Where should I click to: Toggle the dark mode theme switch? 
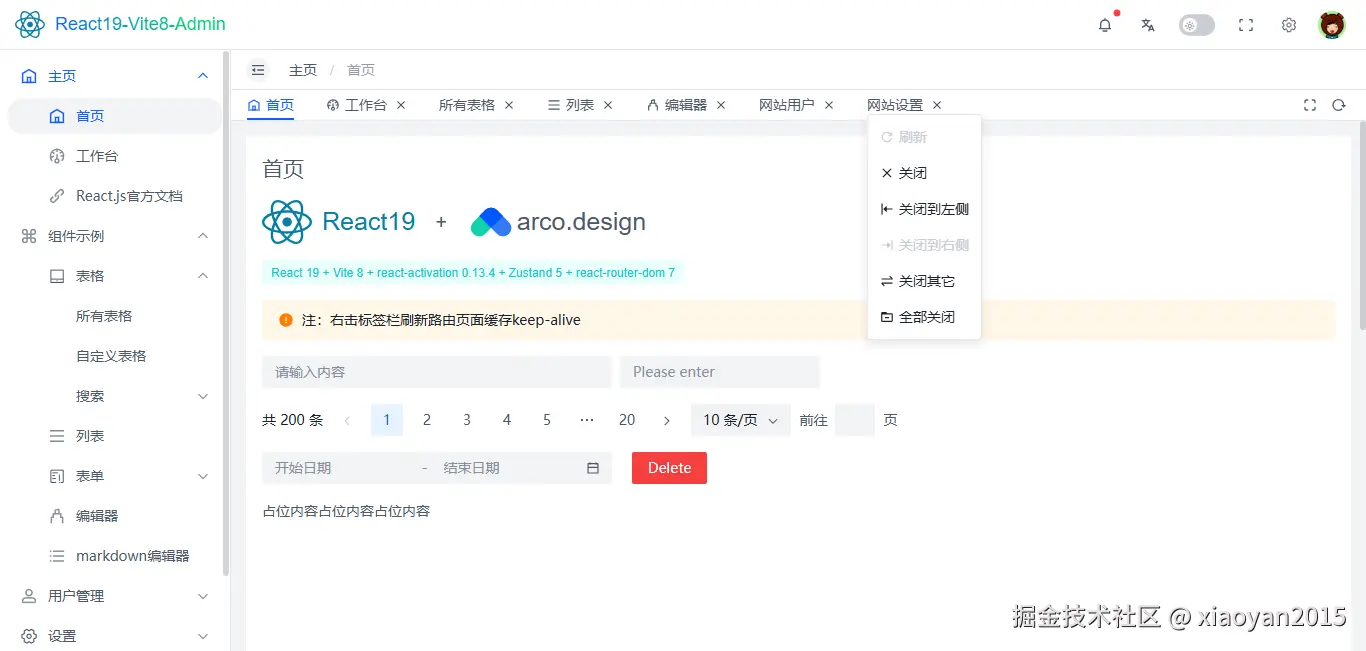coord(1197,25)
